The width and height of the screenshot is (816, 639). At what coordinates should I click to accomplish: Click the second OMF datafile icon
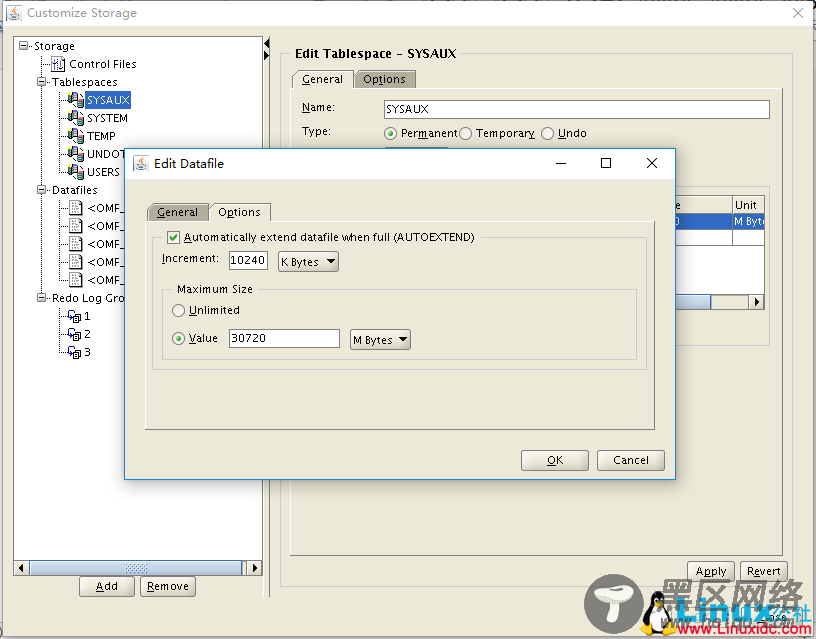[x=76, y=226]
